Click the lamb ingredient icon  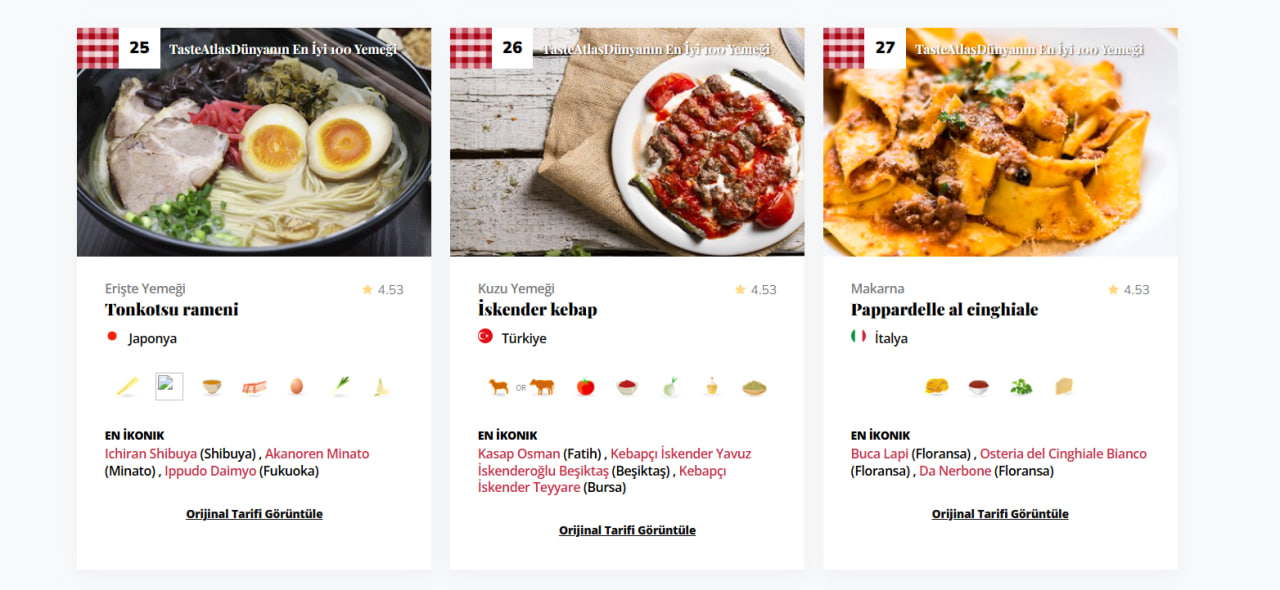point(498,387)
